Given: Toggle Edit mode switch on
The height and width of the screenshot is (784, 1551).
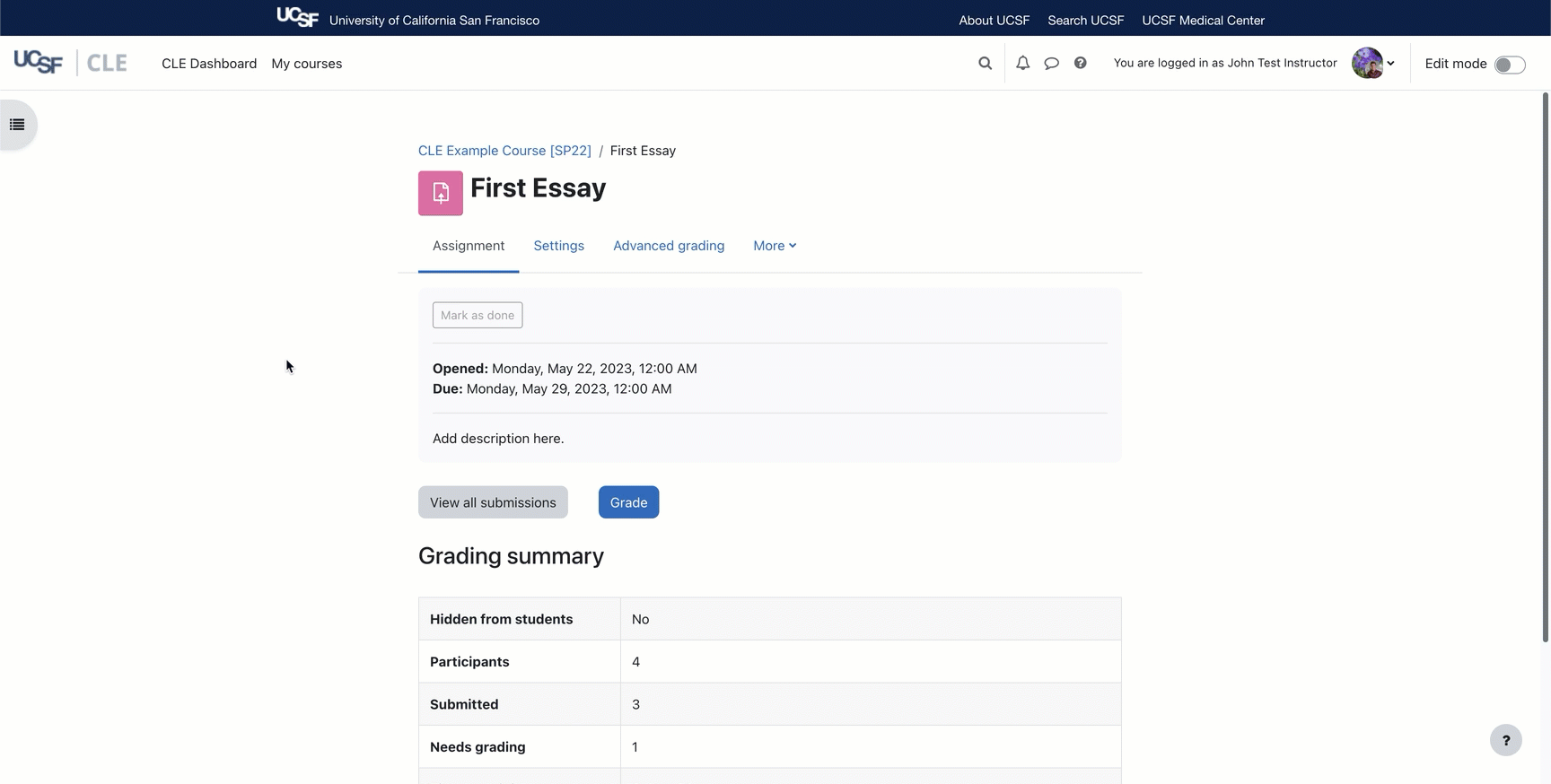Looking at the screenshot, I should [1509, 64].
